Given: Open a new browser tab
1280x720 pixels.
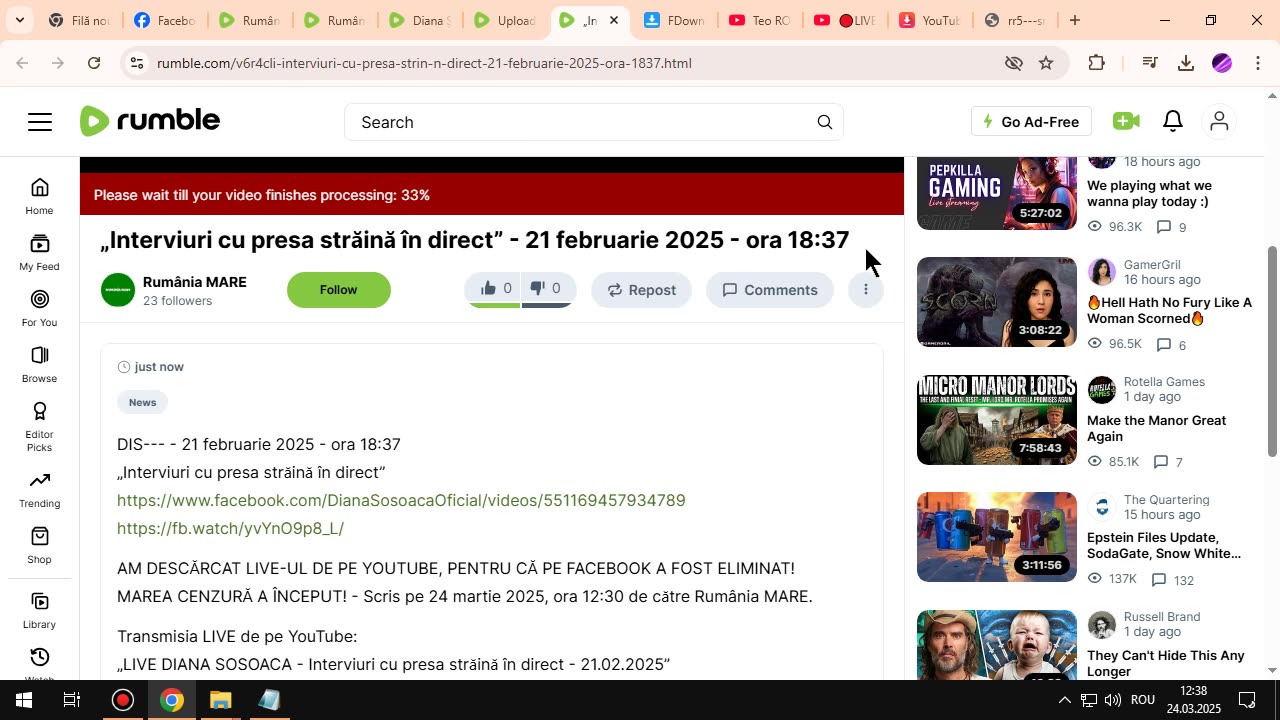Looking at the screenshot, I should pos(1075,20).
